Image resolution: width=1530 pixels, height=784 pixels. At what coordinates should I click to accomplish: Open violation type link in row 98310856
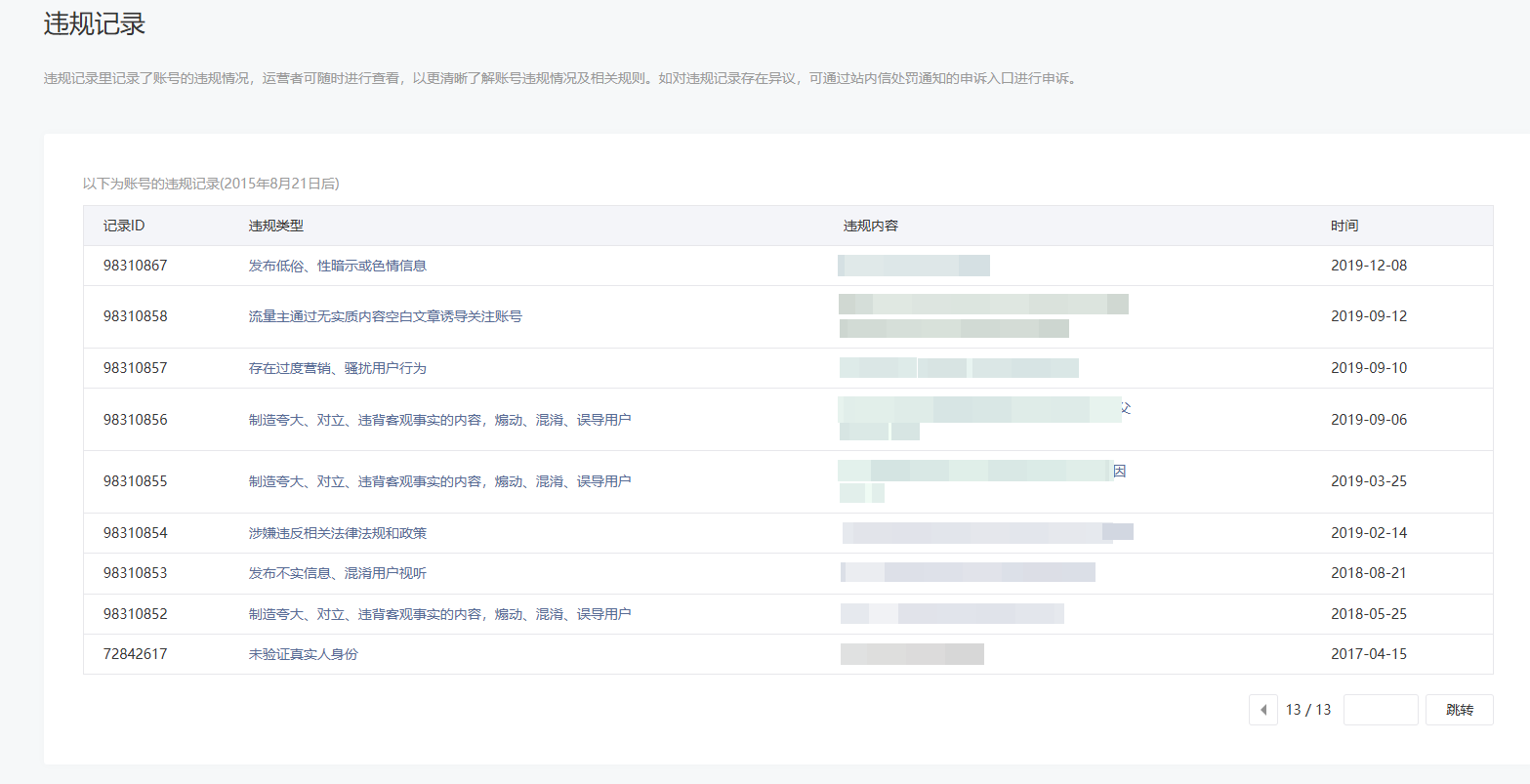[440, 420]
